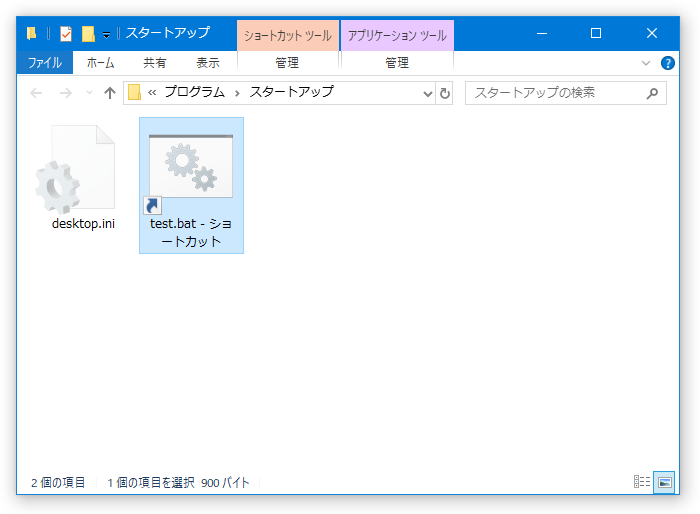The height and width of the screenshot is (514, 700).
Task: Click the test.bat - ショートカット name label
Action: point(191,233)
